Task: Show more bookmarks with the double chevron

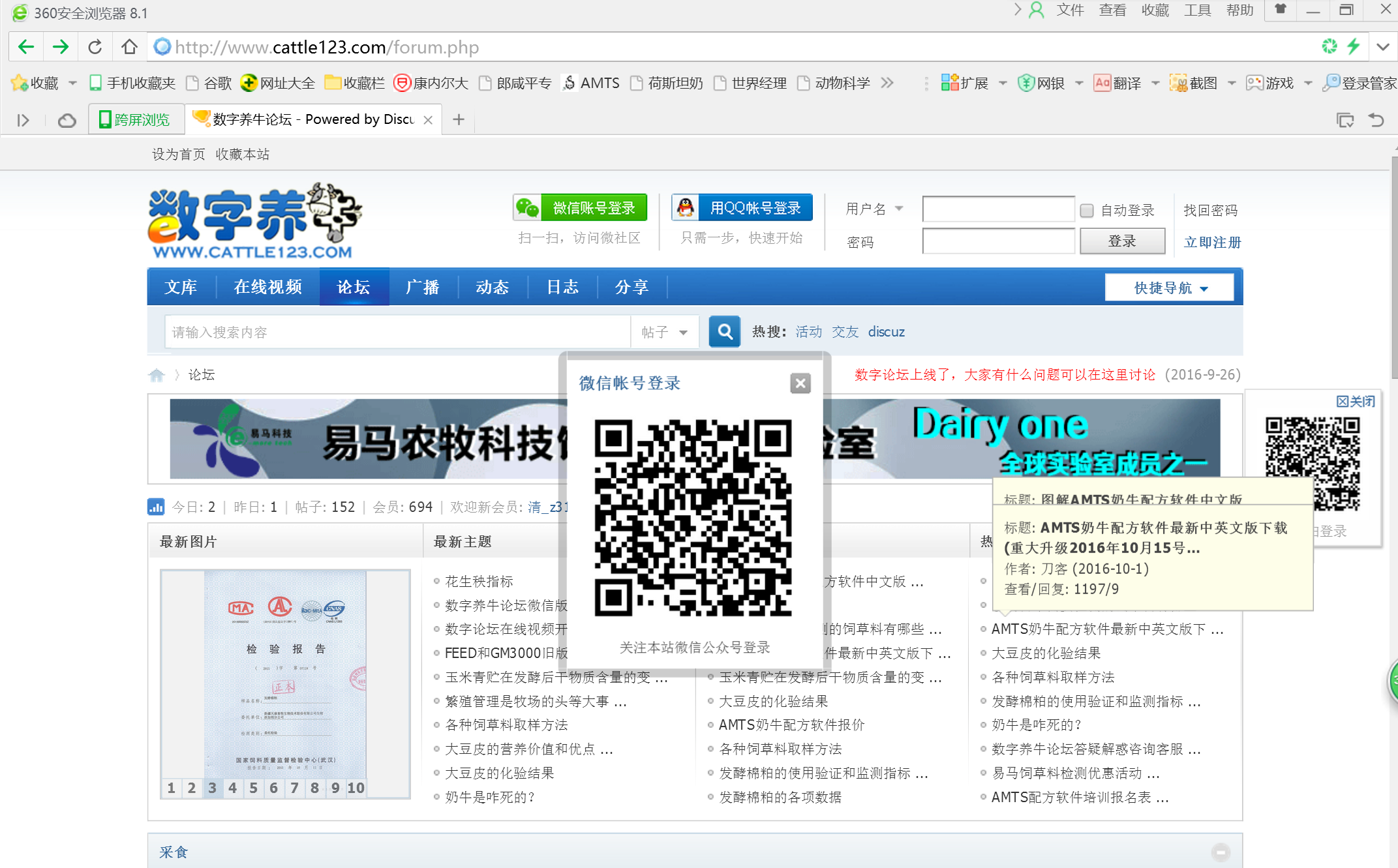Action: coord(887,83)
